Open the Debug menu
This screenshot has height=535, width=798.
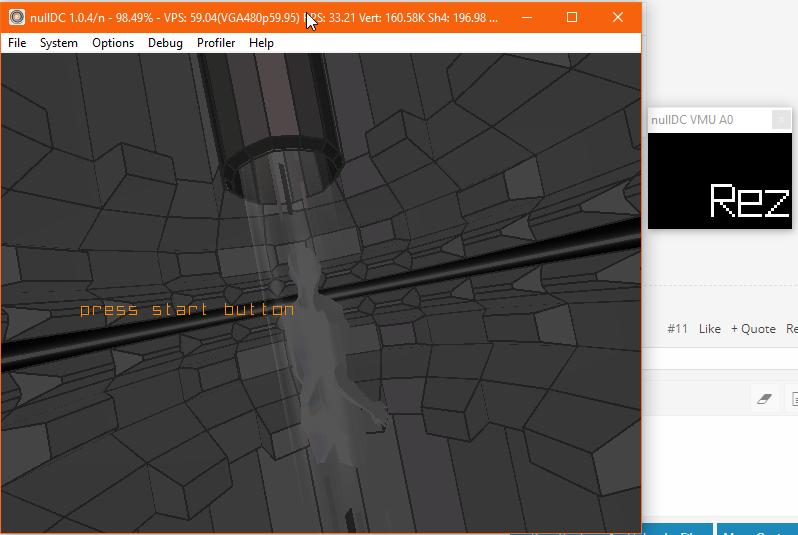pyautogui.click(x=165, y=43)
